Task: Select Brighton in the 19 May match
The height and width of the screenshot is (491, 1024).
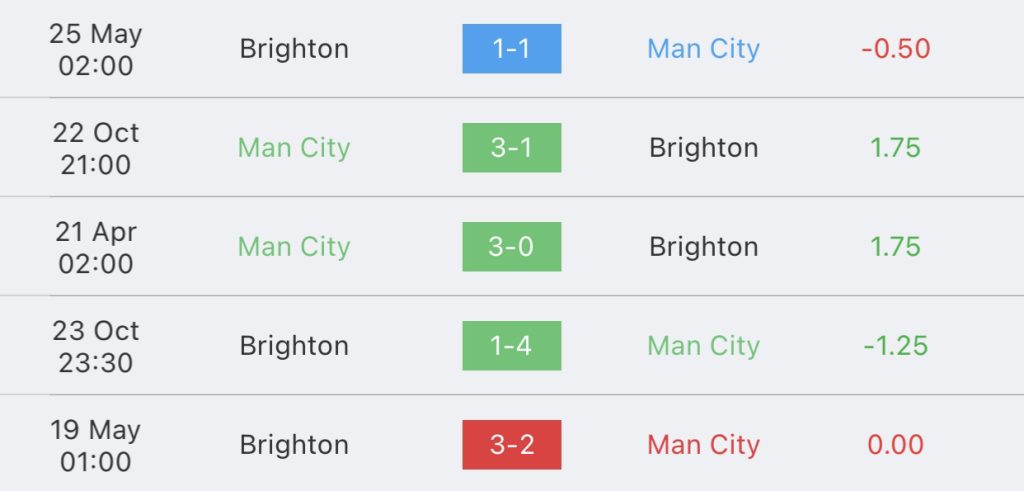Action: (x=294, y=445)
